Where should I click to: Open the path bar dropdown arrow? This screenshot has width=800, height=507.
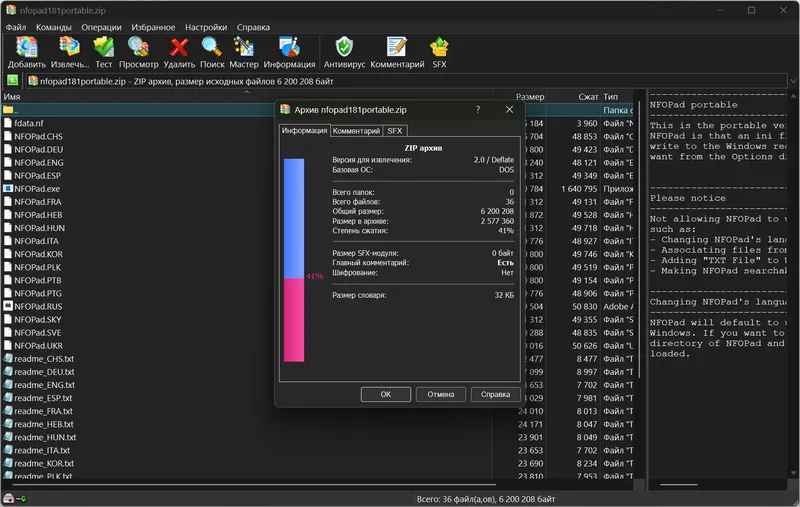(x=793, y=81)
